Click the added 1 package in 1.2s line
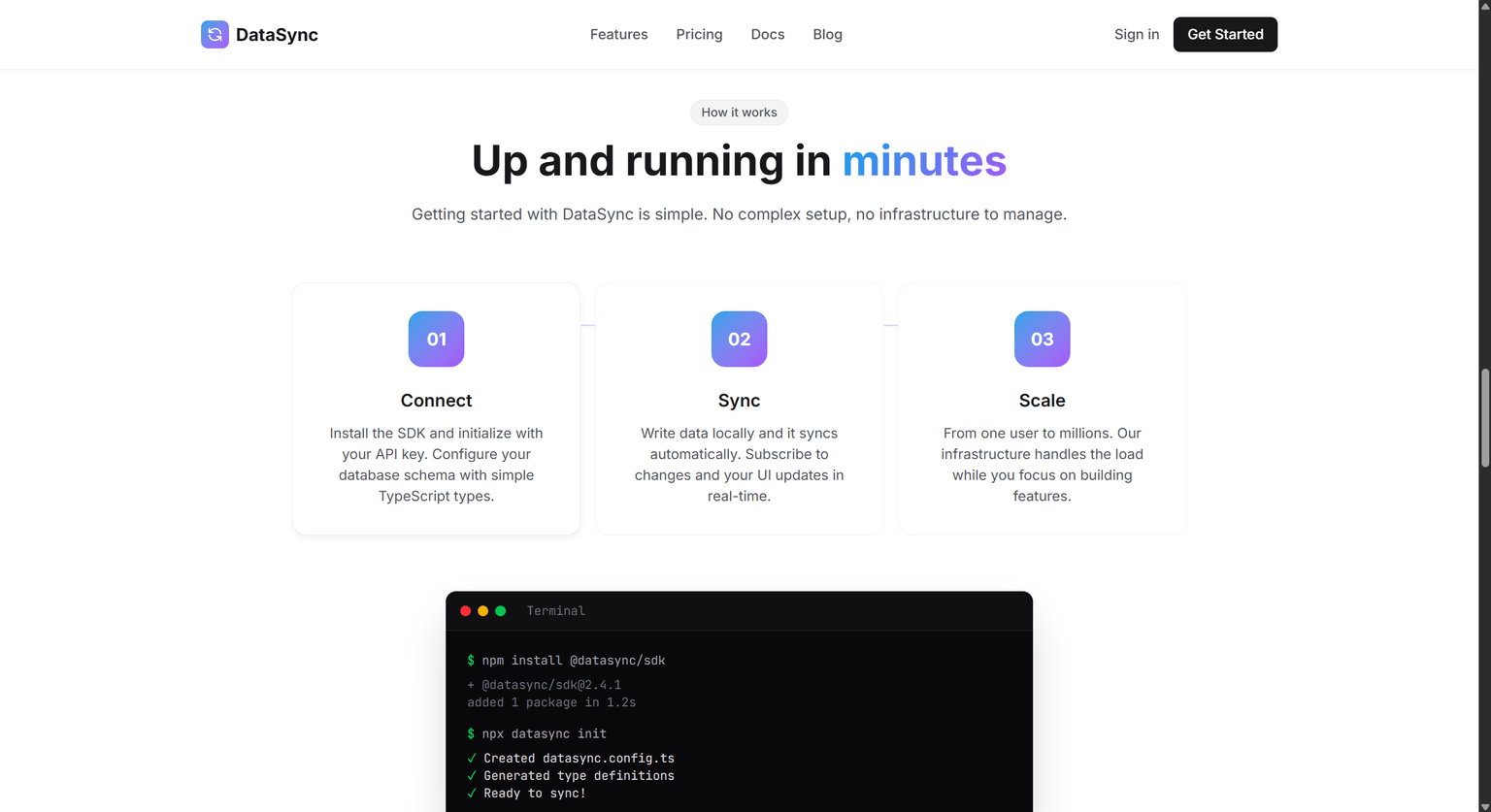1491x812 pixels. (x=551, y=702)
